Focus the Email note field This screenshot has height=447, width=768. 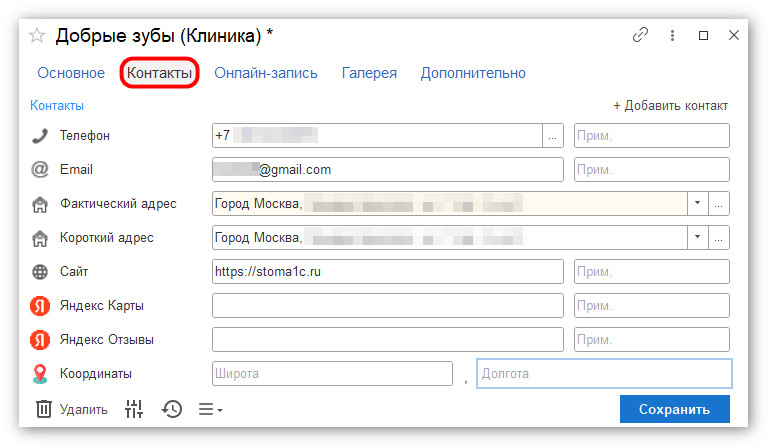pyautogui.click(x=651, y=169)
